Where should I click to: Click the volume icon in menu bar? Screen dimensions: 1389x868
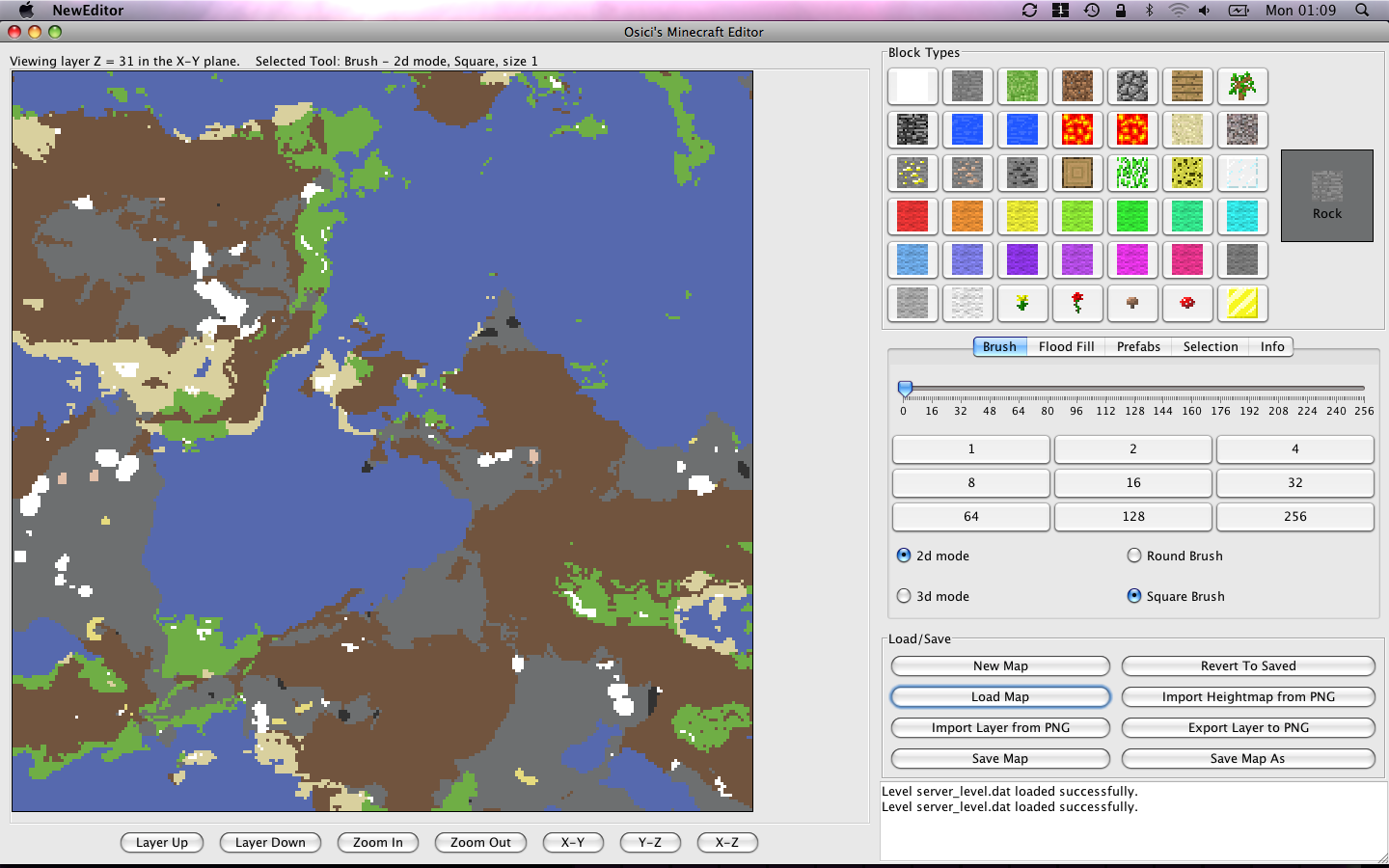(x=1204, y=10)
